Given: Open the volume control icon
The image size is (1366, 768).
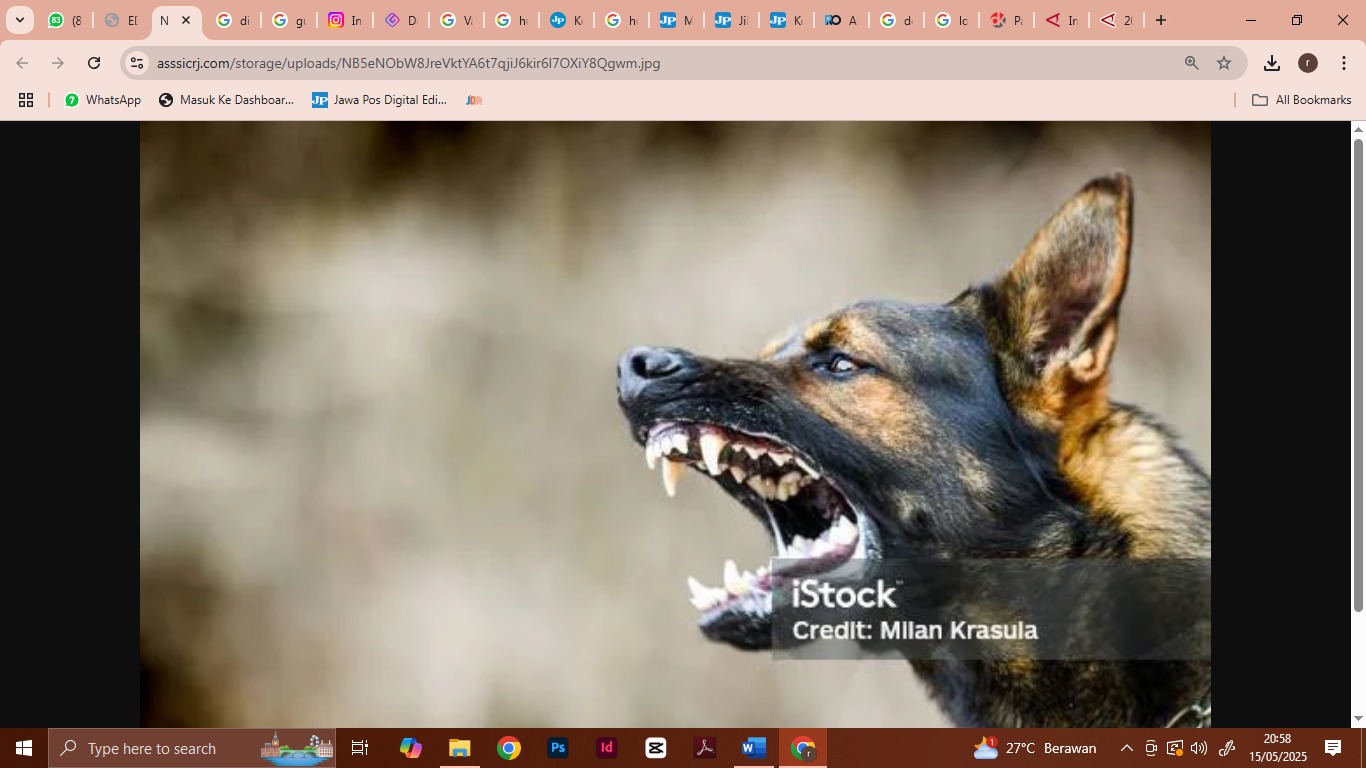Looking at the screenshot, I should pyautogui.click(x=1199, y=748).
